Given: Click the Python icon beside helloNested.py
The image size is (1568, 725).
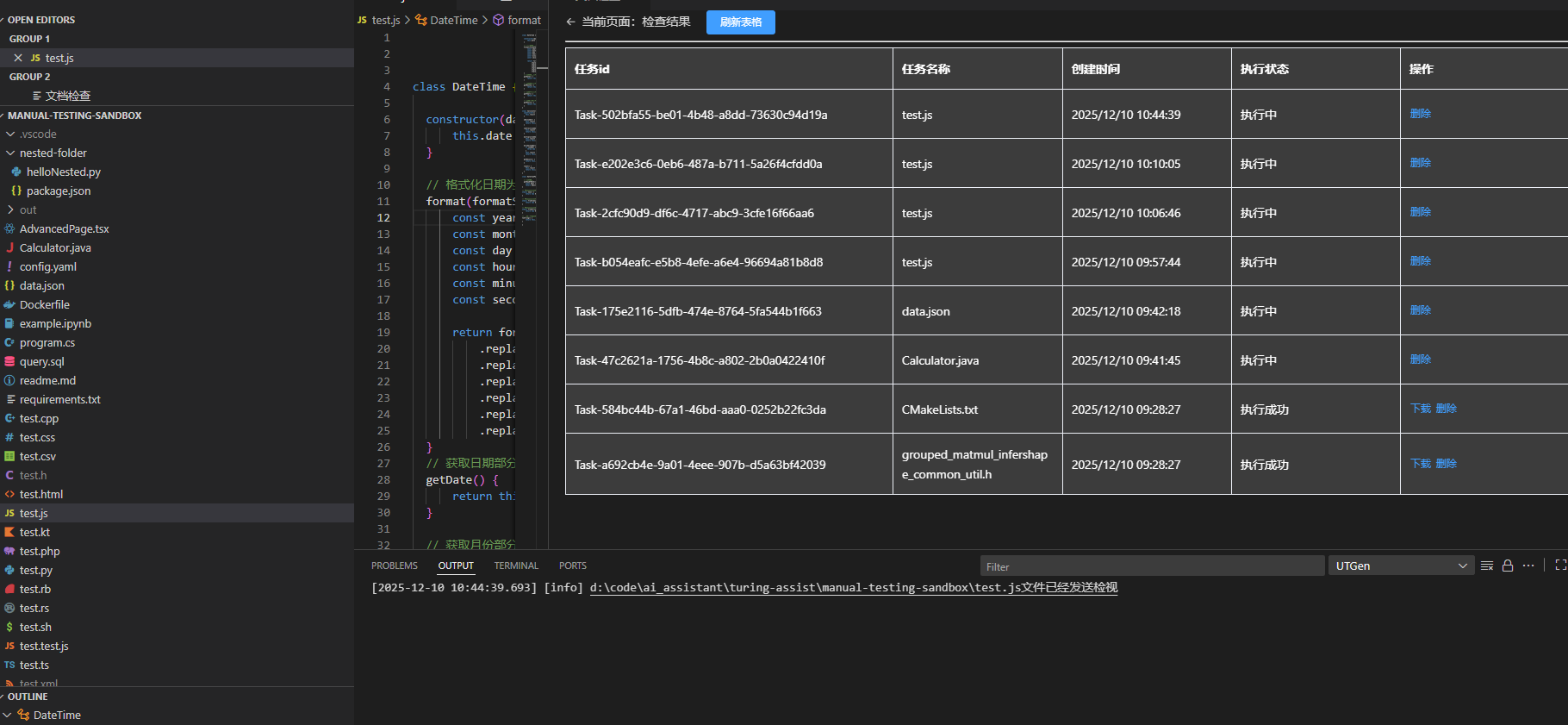Looking at the screenshot, I should pos(16,172).
